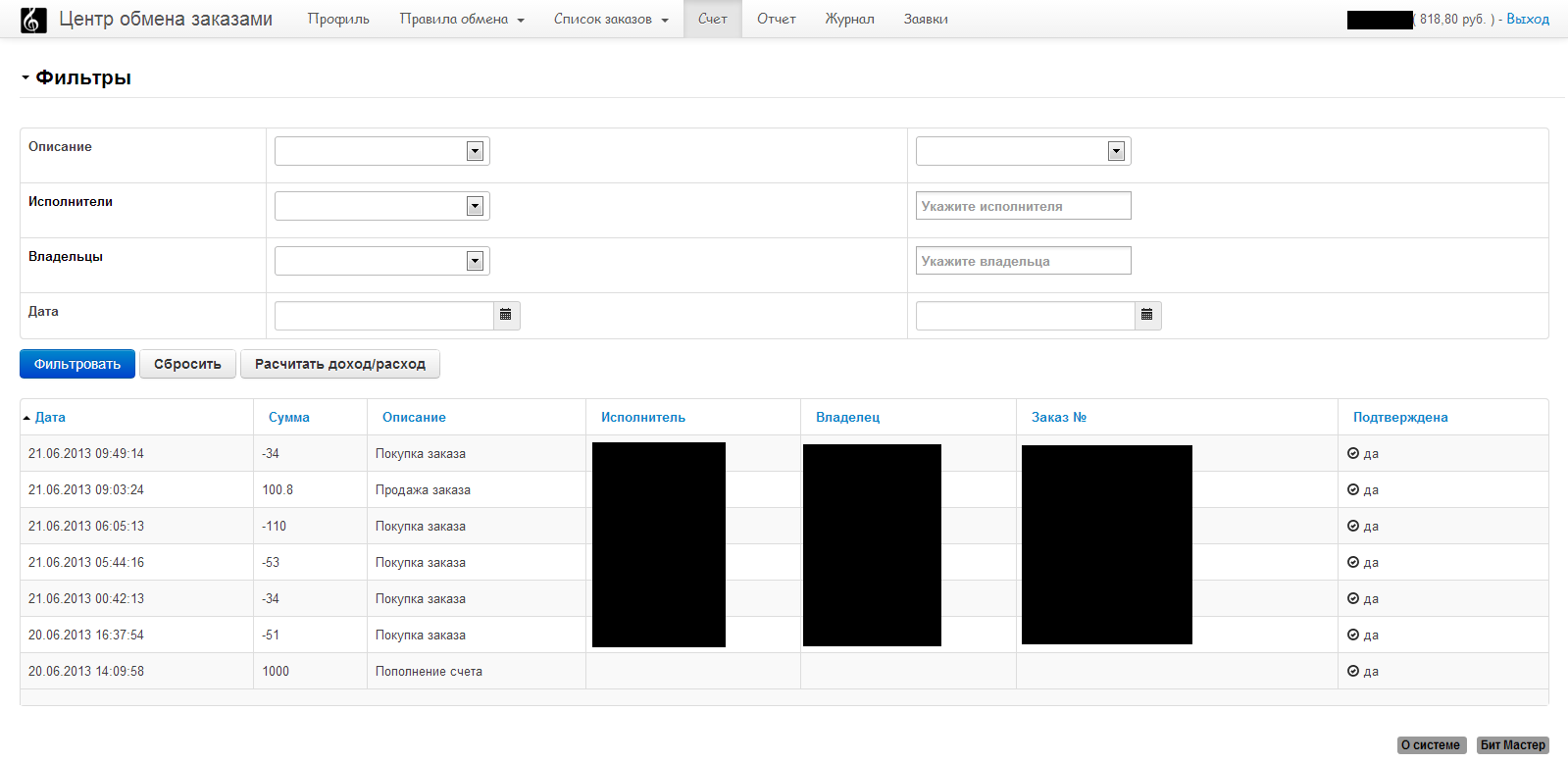Click confirmed icon in 21.06.2013 09:03:24 row
The image size is (1568, 763).
1353,489
